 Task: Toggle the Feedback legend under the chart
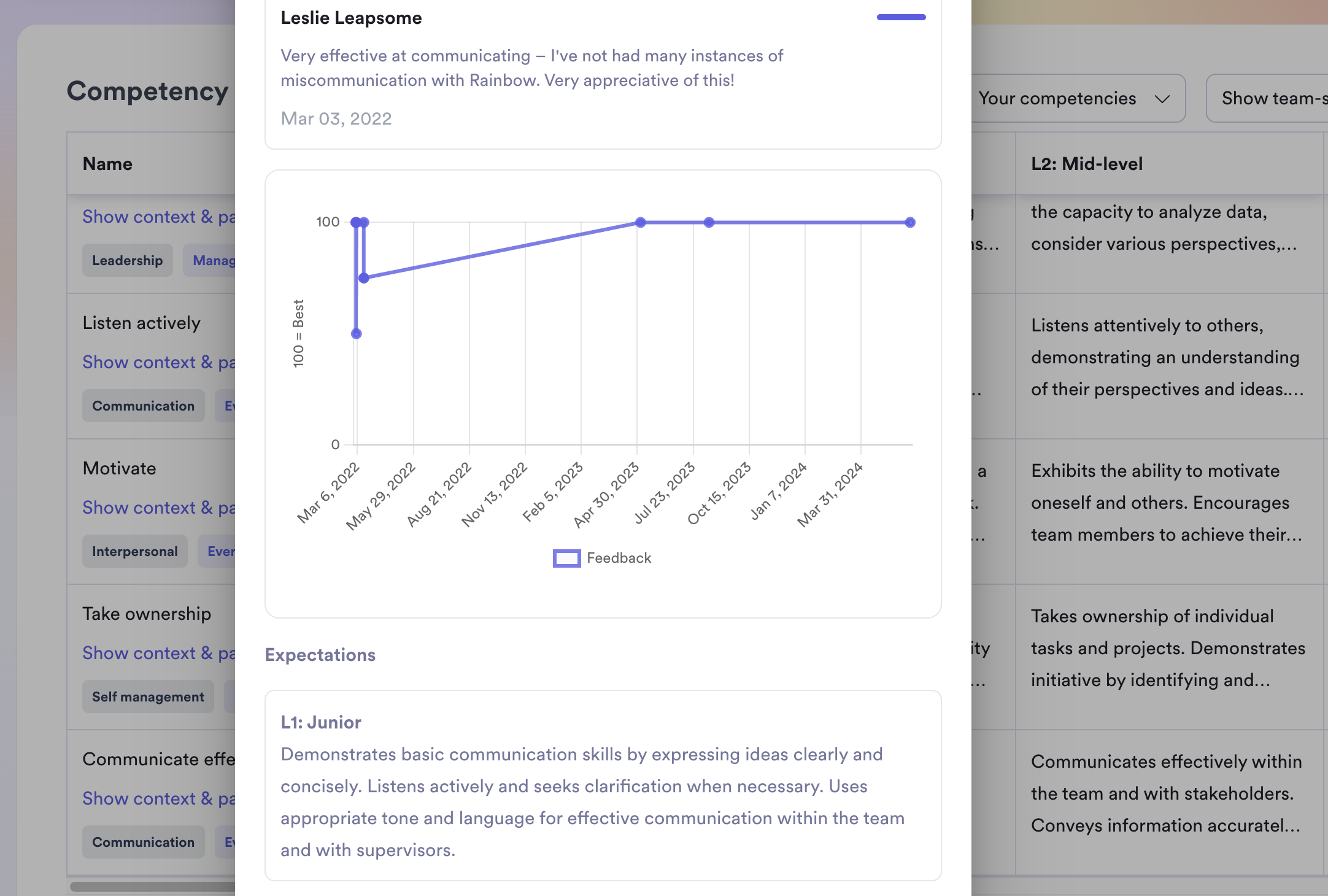[619, 558]
